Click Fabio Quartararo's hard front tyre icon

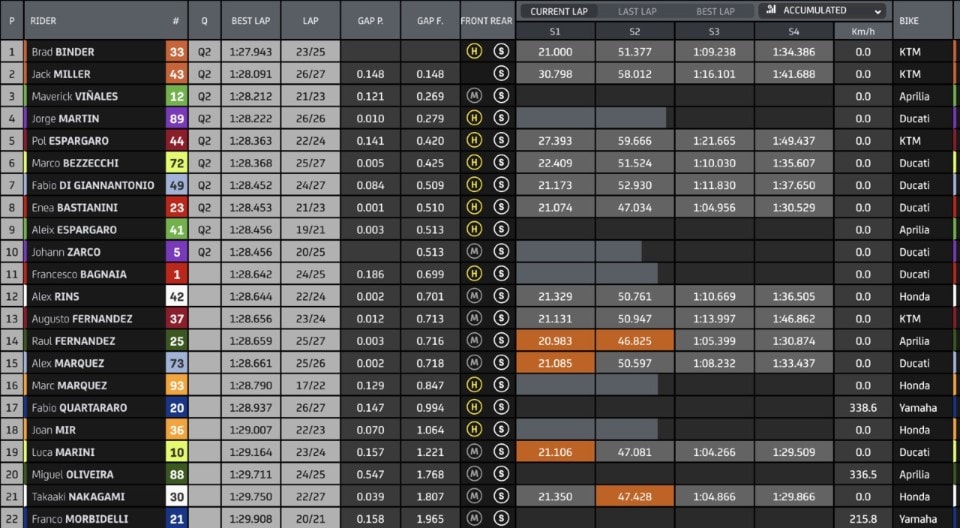(x=474, y=407)
